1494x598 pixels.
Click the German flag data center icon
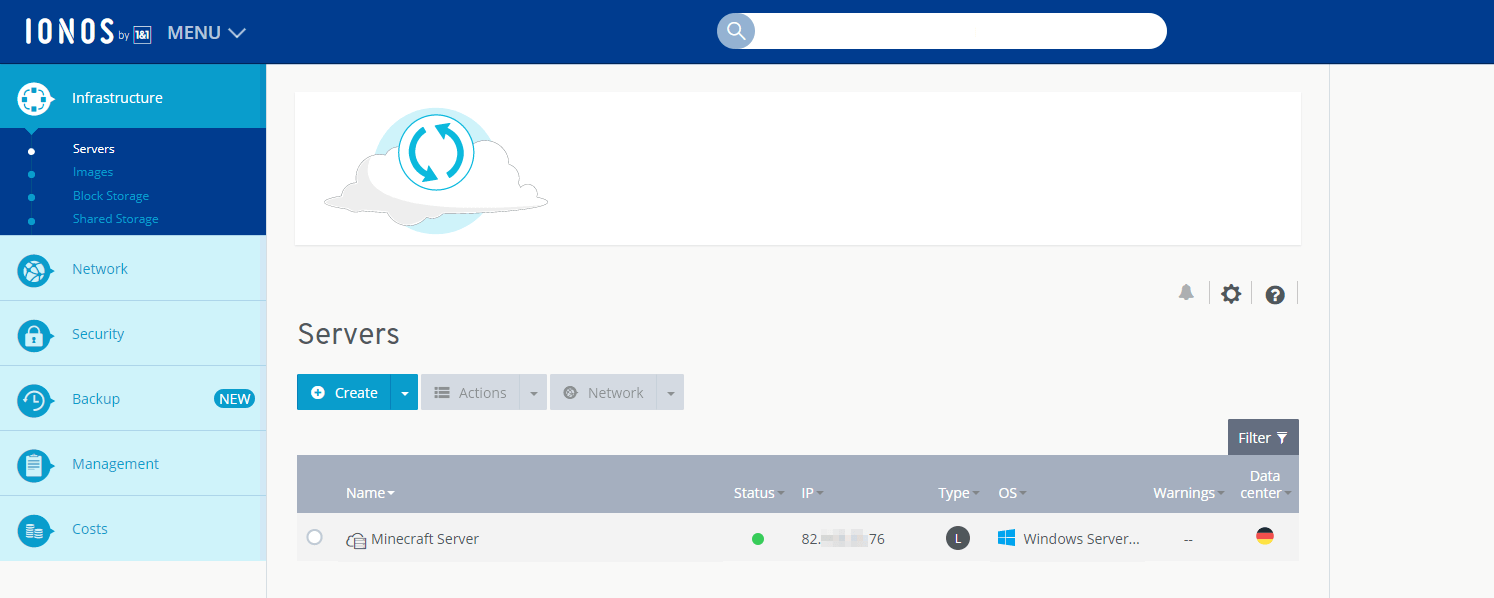click(1265, 536)
